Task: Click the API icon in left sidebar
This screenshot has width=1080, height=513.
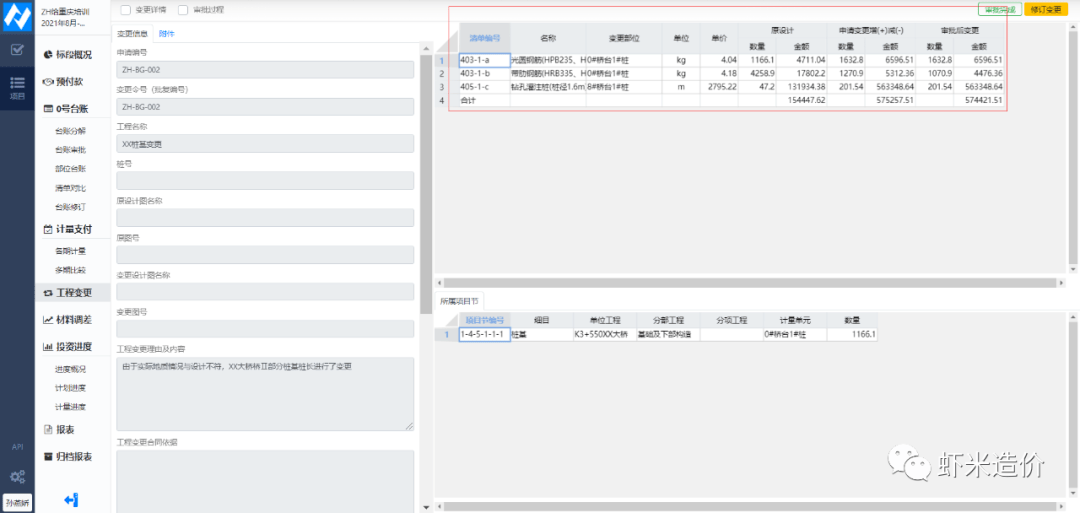Action: [17, 447]
